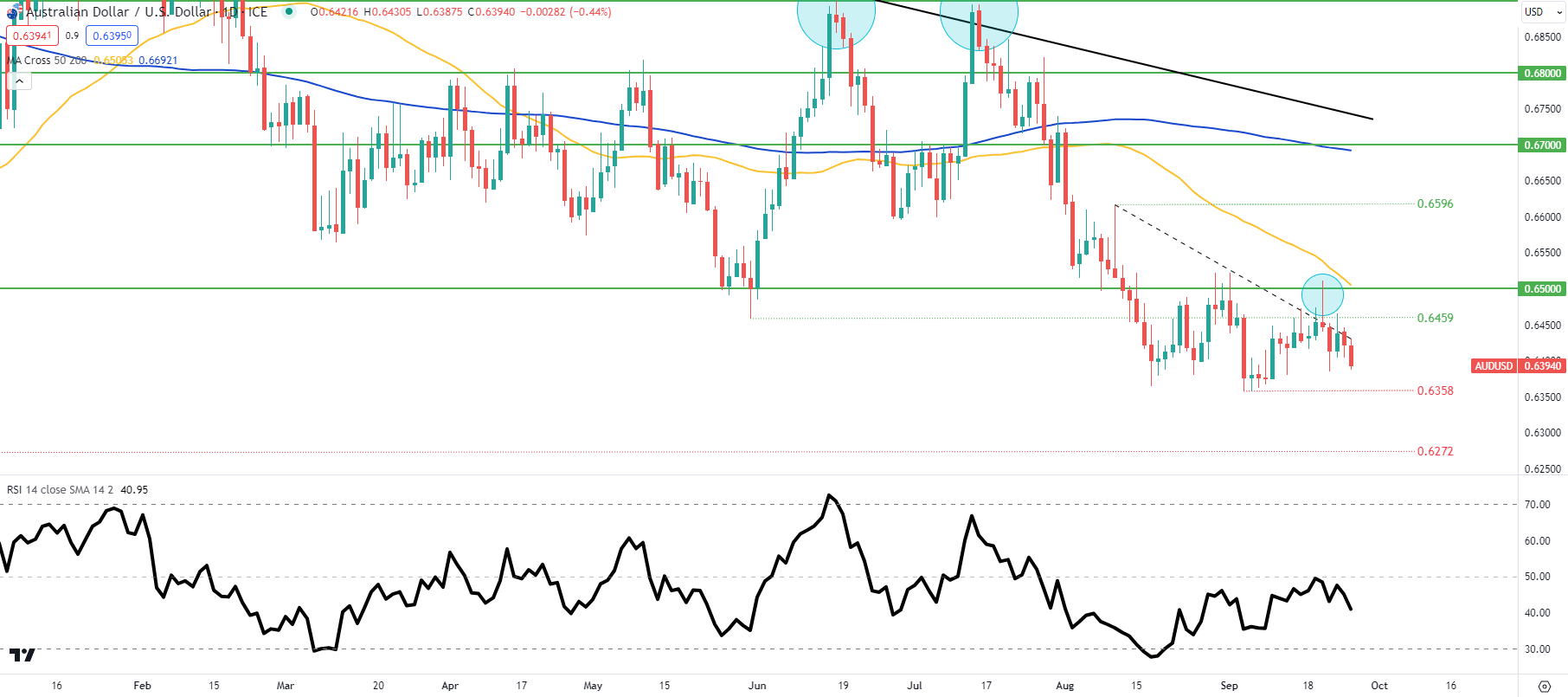The width and height of the screenshot is (1568, 697).
Task: Click the 0.64500 price axis label
Action: coord(1543,326)
